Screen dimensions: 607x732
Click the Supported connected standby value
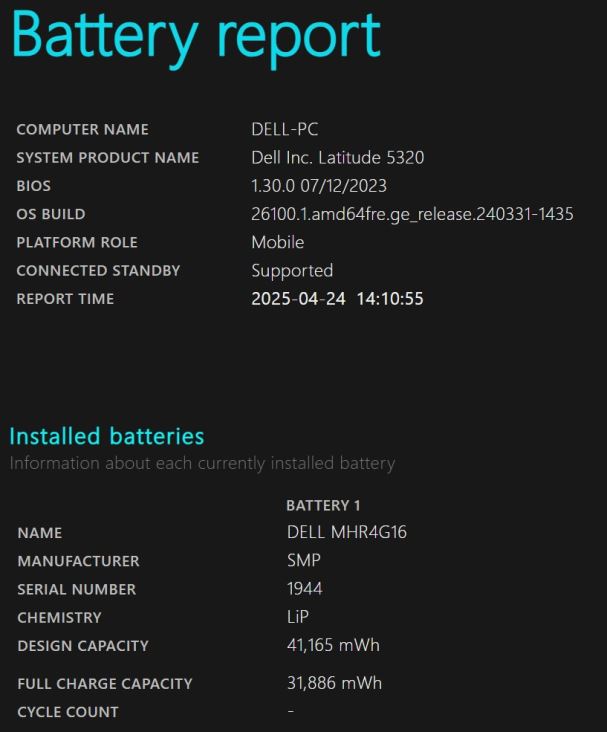(x=292, y=271)
